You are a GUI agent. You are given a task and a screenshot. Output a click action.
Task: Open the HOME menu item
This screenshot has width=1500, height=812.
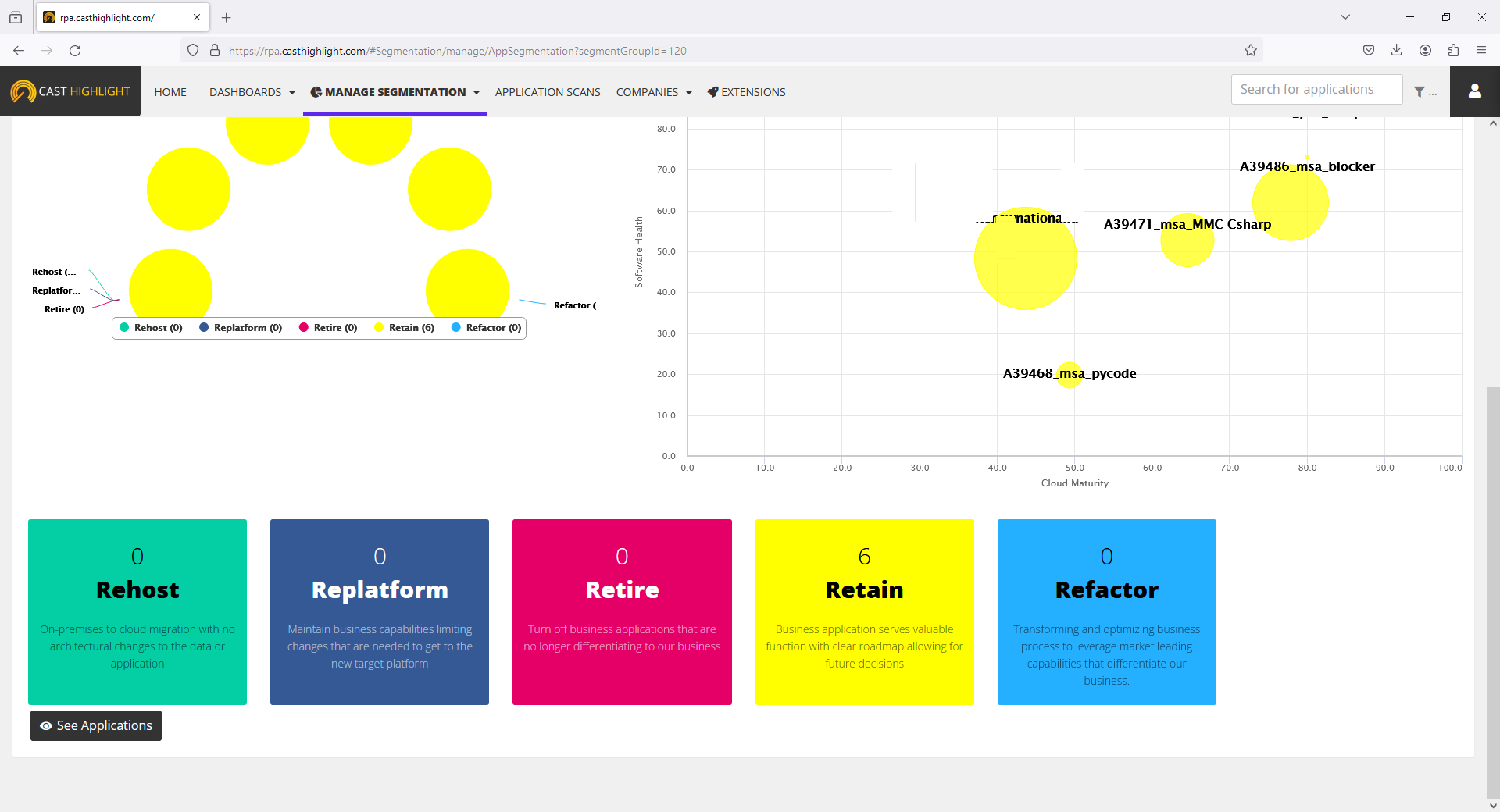click(170, 92)
